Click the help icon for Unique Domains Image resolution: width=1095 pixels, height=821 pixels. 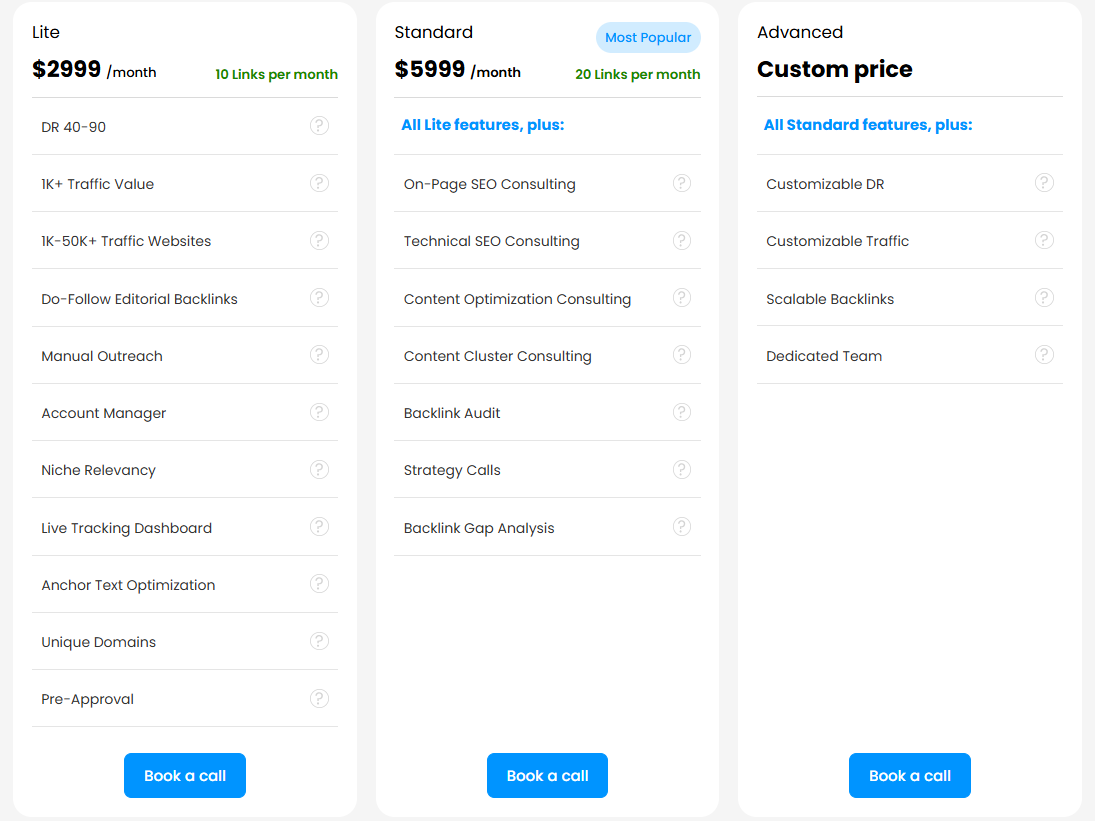319,641
